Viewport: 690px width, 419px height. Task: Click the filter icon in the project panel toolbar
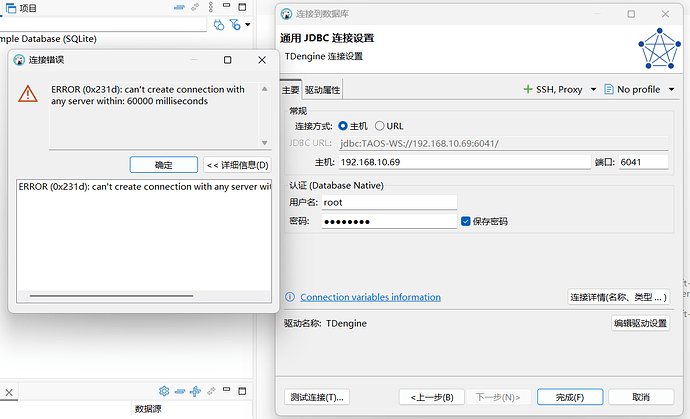pos(233,25)
